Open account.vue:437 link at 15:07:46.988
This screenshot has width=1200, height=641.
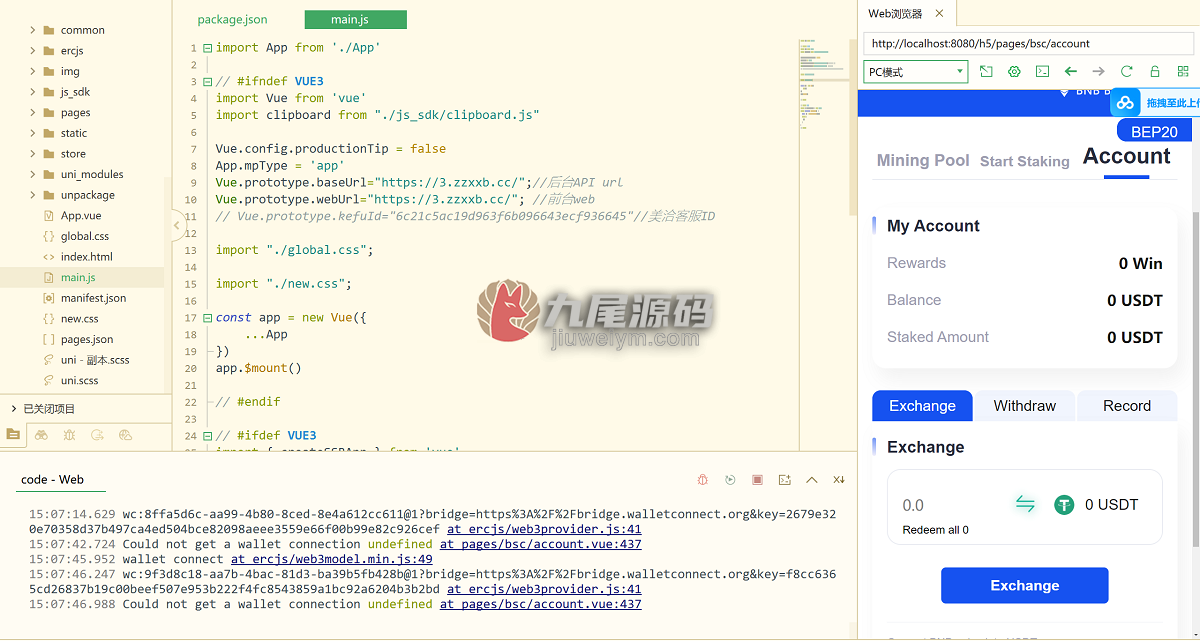point(540,604)
